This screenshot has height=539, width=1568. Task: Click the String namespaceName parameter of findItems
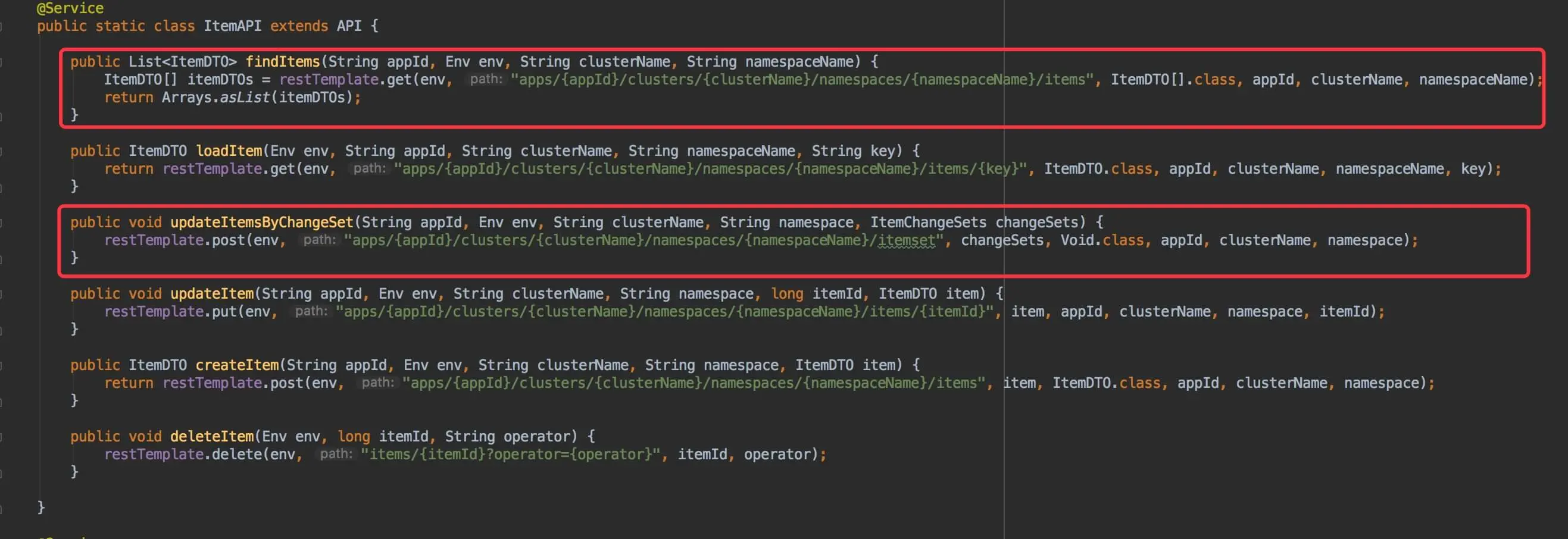tap(769, 61)
